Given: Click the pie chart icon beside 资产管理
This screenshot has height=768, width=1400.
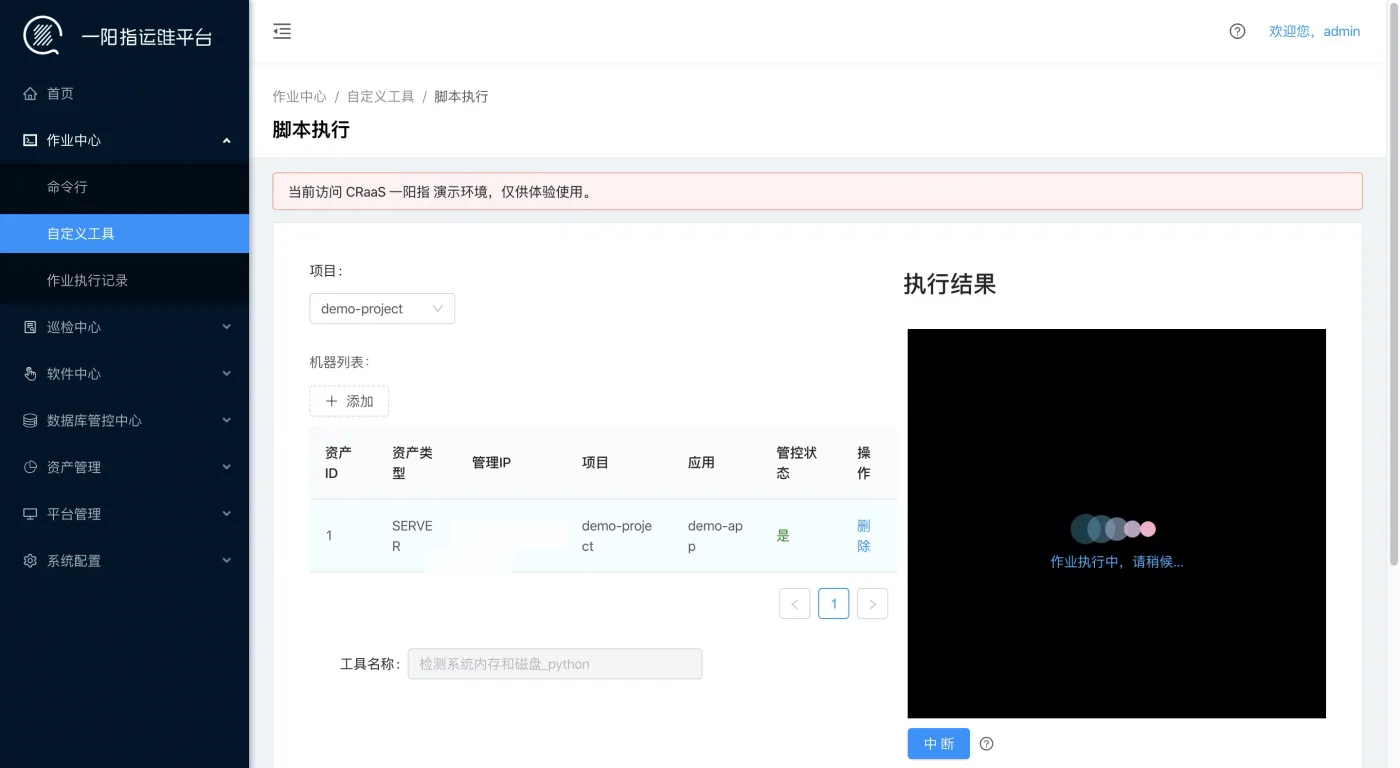Looking at the screenshot, I should pyautogui.click(x=30, y=467).
